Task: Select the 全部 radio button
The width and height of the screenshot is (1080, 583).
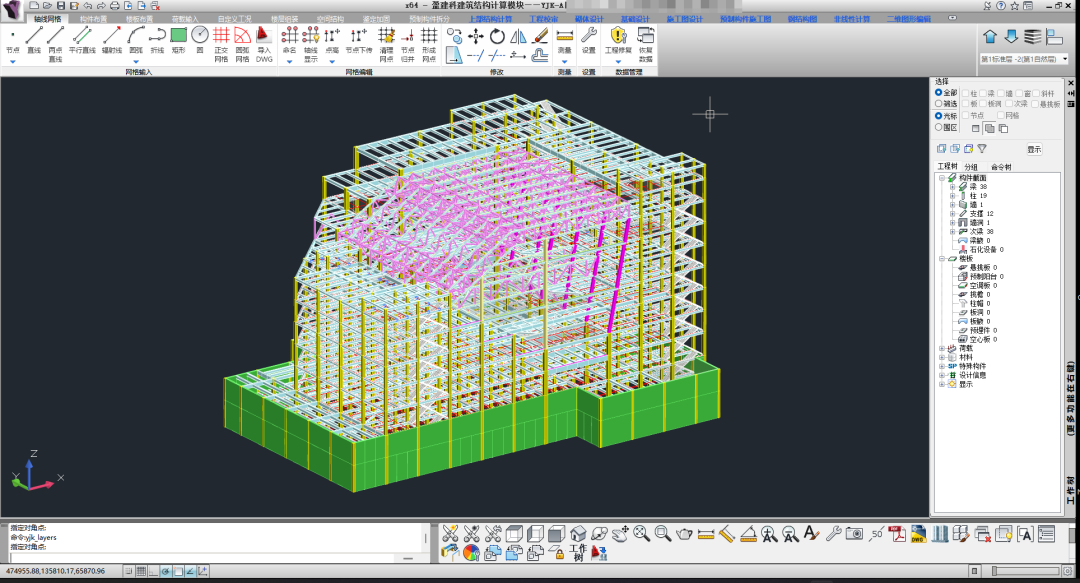Action: 938,92
